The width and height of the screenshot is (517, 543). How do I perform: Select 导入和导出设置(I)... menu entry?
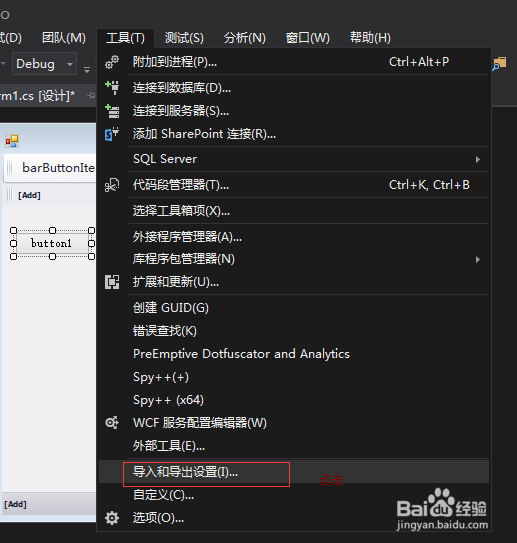pos(294,472)
